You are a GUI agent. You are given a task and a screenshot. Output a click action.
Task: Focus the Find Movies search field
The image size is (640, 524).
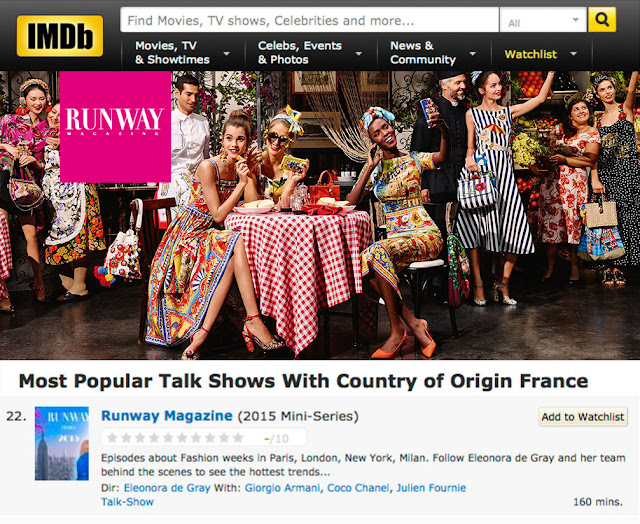point(309,20)
